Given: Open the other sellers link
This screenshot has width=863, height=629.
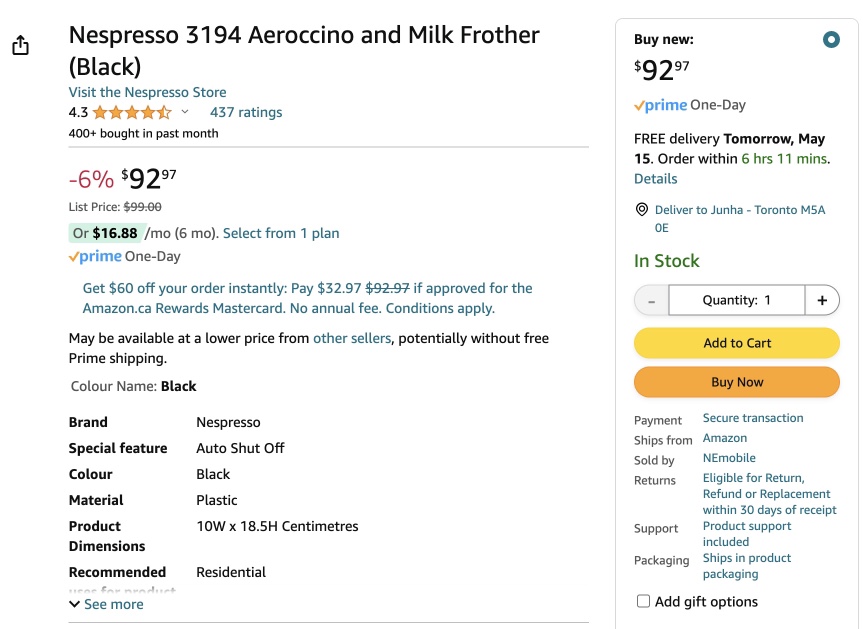Looking at the screenshot, I should coord(352,338).
